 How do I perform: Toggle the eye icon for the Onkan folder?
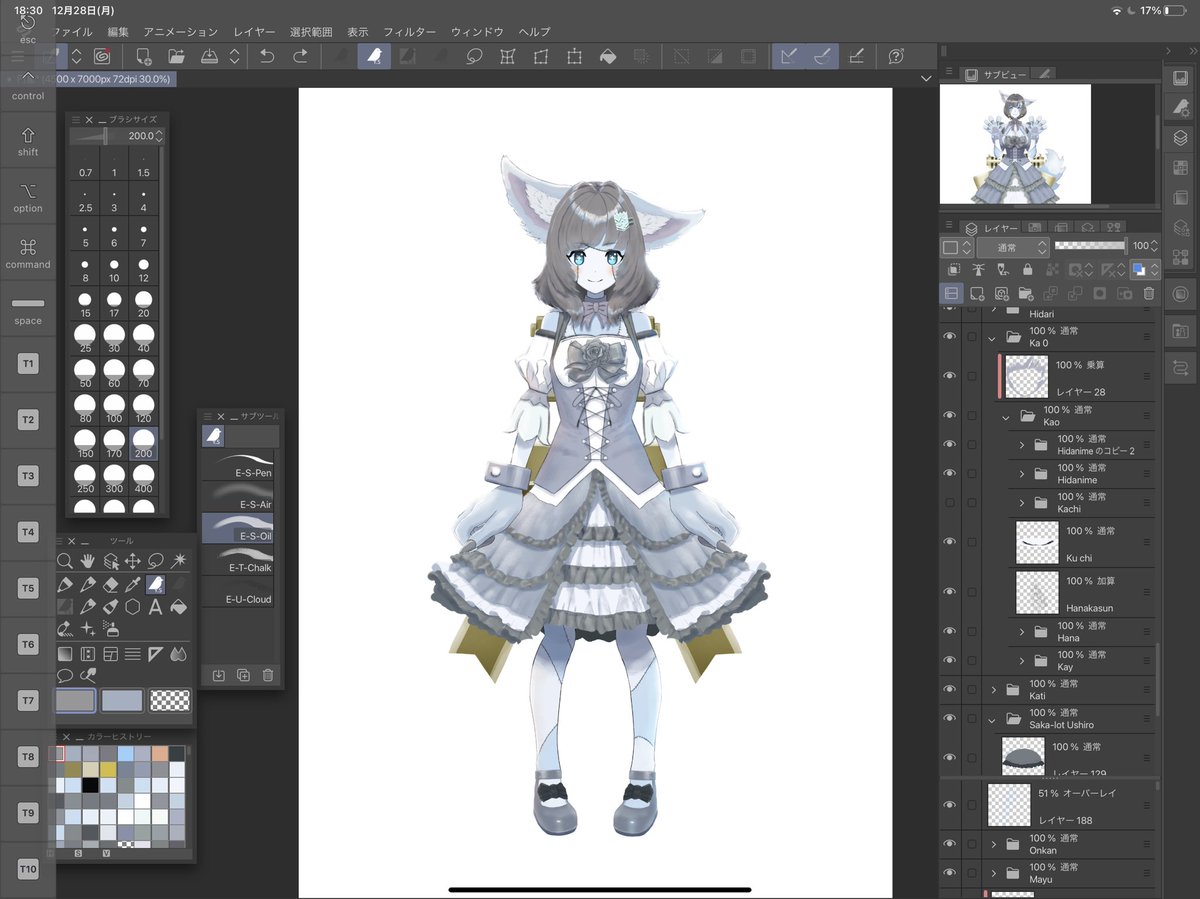[x=950, y=844]
